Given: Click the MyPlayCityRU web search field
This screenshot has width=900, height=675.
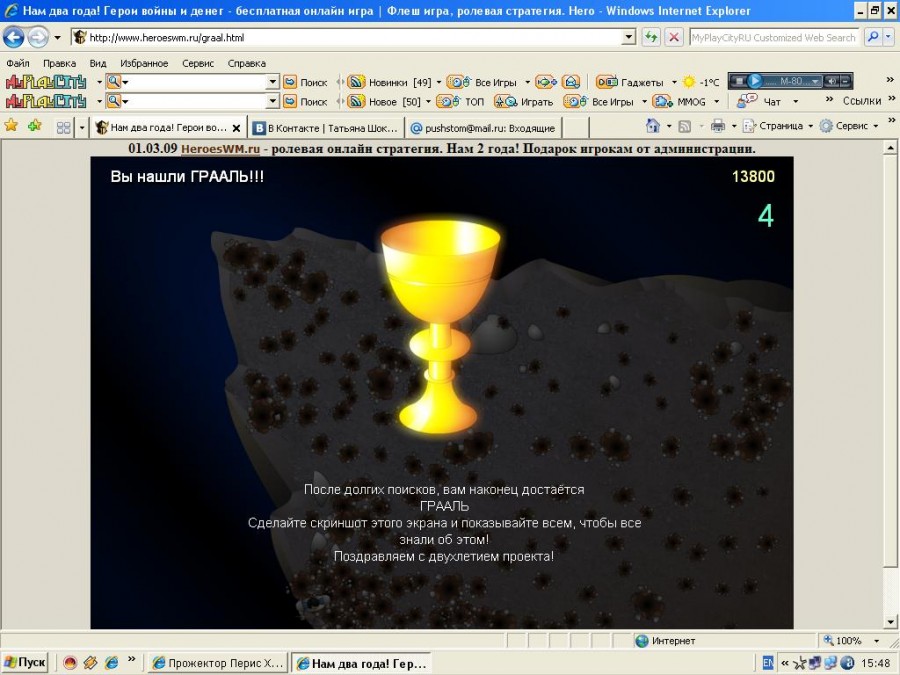Looking at the screenshot, I should click(774, 37).
